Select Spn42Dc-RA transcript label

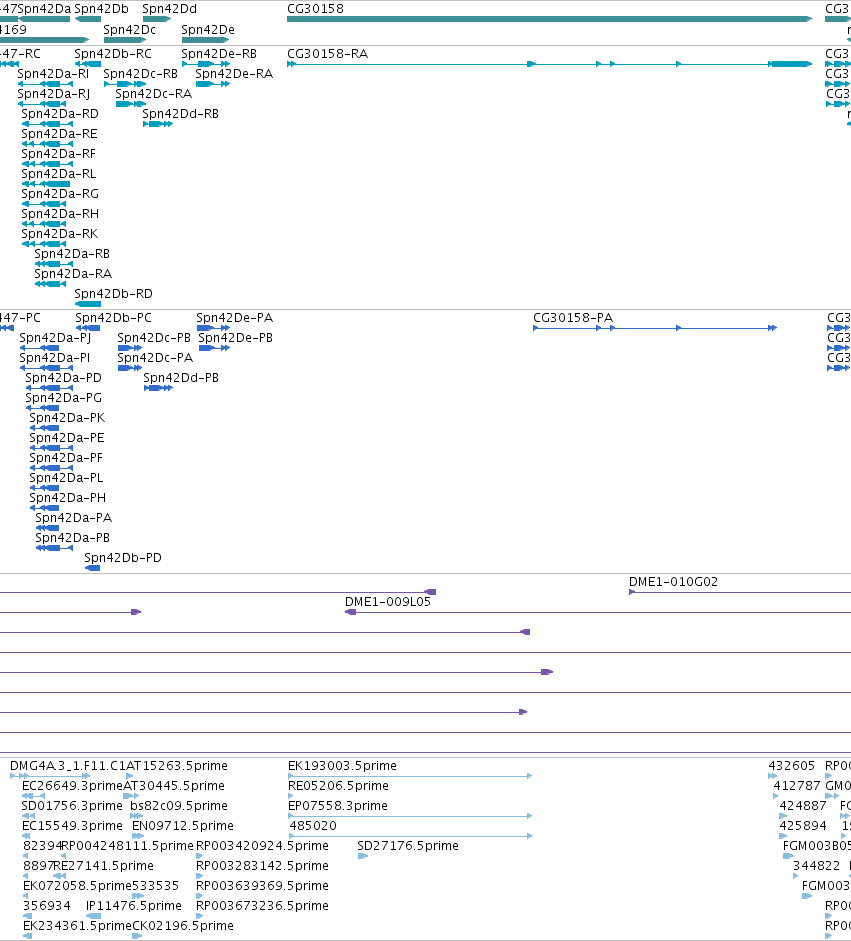click(154, 94)
